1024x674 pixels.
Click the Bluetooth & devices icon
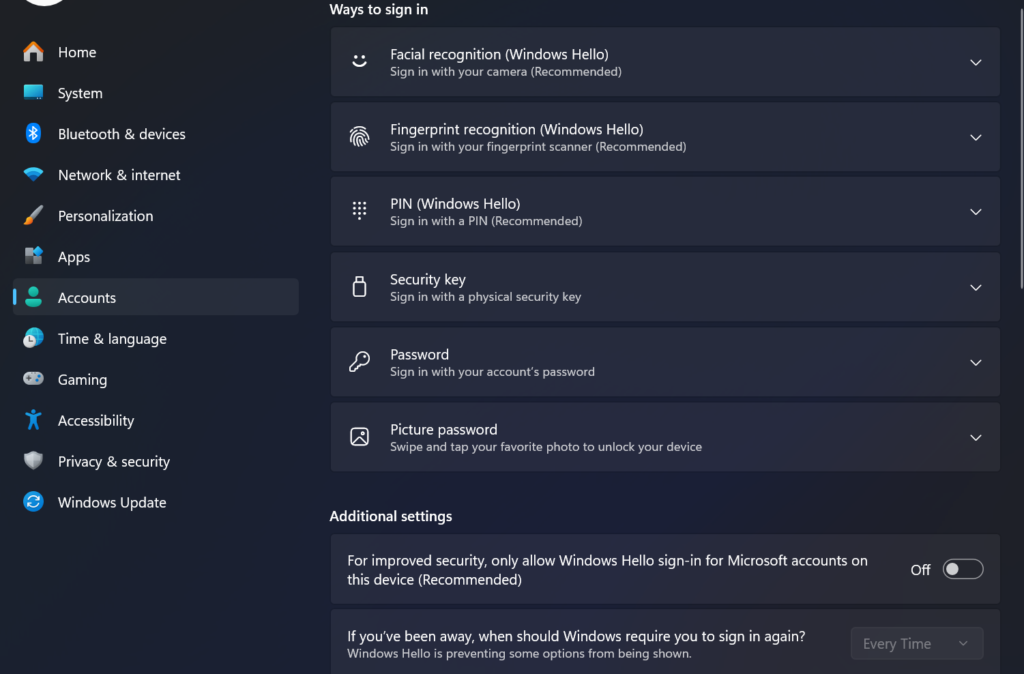tap(32, 133)
